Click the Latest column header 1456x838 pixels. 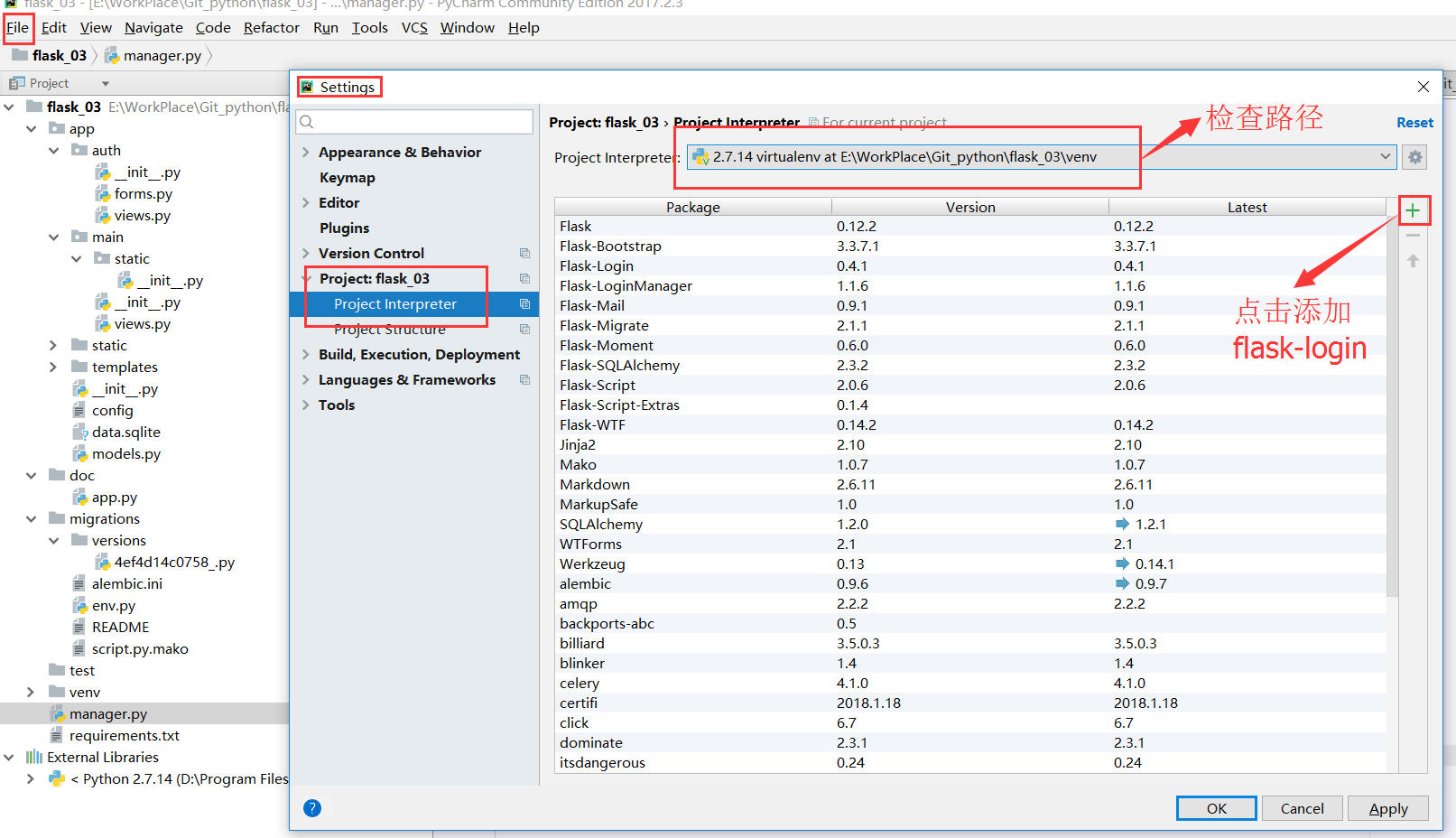pos(1247,207)
